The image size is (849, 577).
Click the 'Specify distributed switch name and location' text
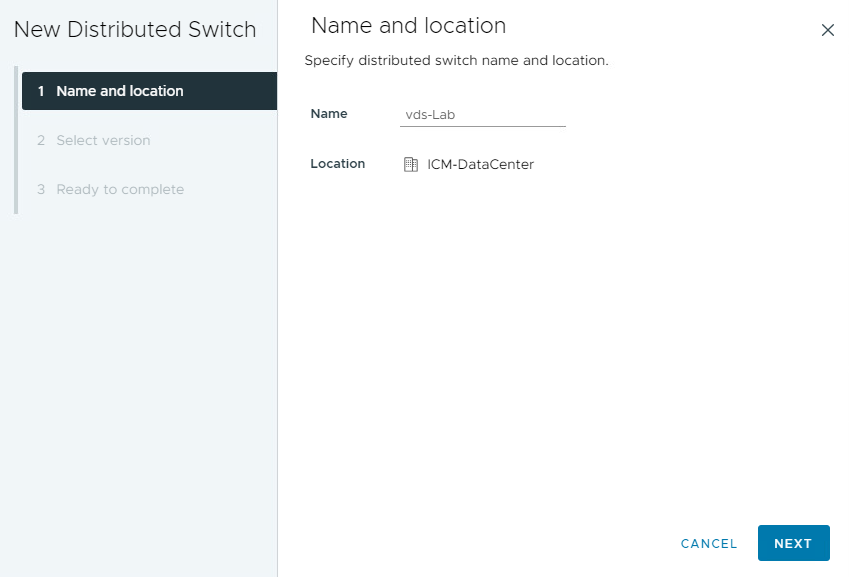(x=456, y=60)
